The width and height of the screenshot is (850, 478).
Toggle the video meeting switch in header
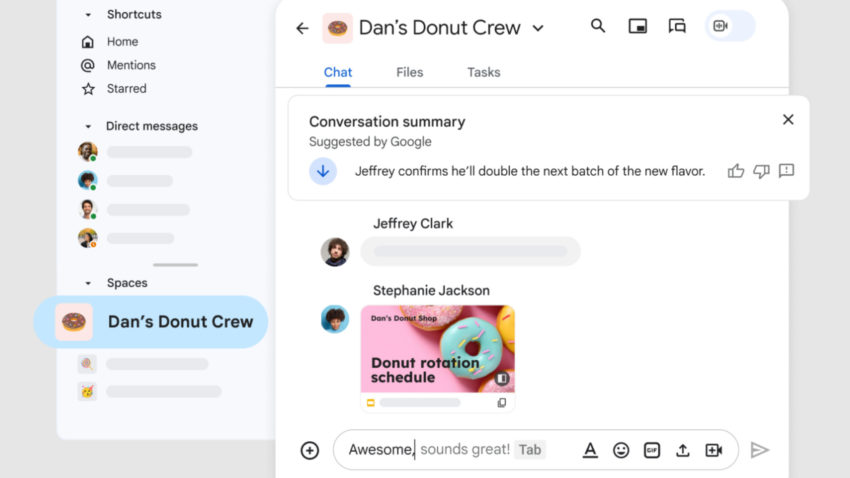pos(730,27)
